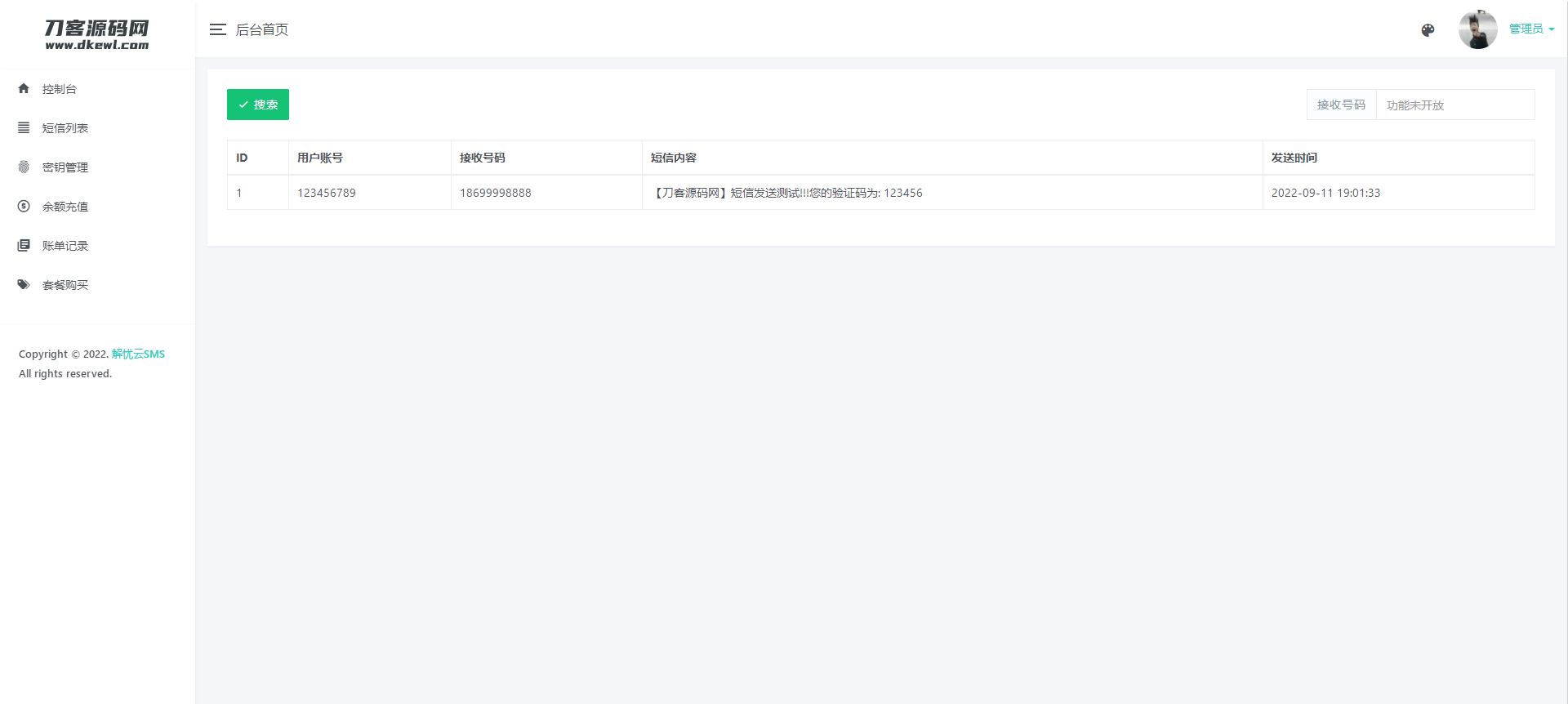This screenshot has width=1568, height=704.
Task: Click the fingerprint icon beside 密钥管理
Action: tap(24, 167)
